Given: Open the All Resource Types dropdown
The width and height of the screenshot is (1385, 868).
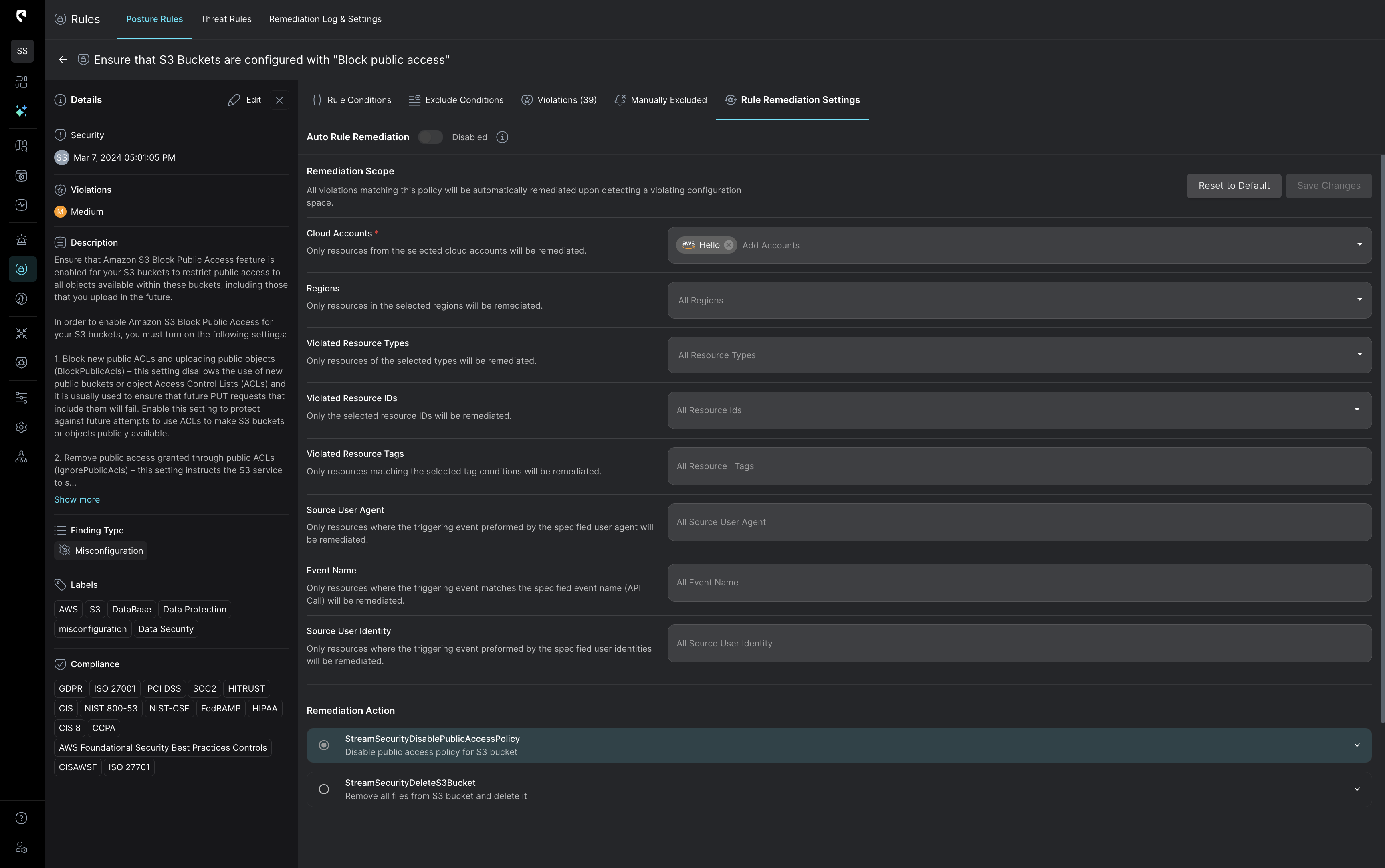Looking at the screenshot, I should 1359,355.
